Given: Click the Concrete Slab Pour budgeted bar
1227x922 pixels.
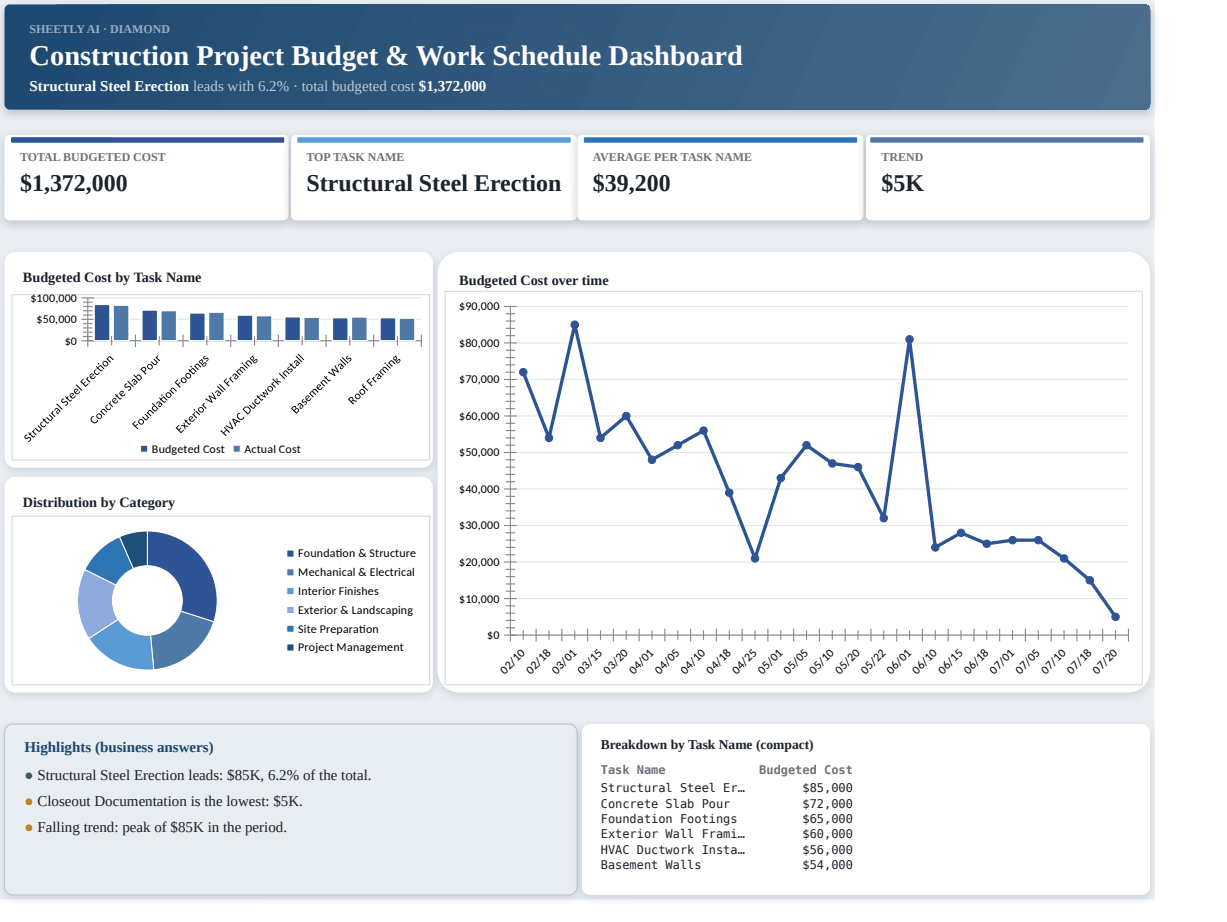Looking at the screenshot, I should (x=150, y=326).
